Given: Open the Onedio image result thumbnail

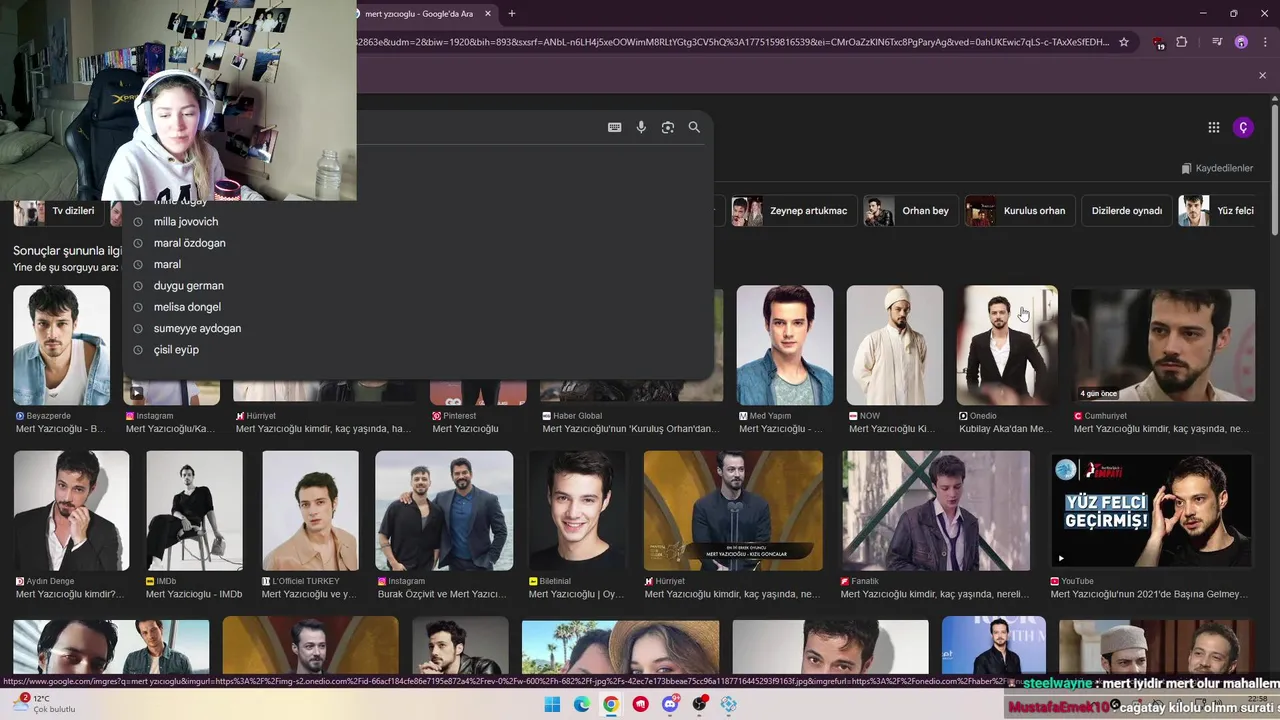Looking at the screenshot, I should pos(1007,345).
